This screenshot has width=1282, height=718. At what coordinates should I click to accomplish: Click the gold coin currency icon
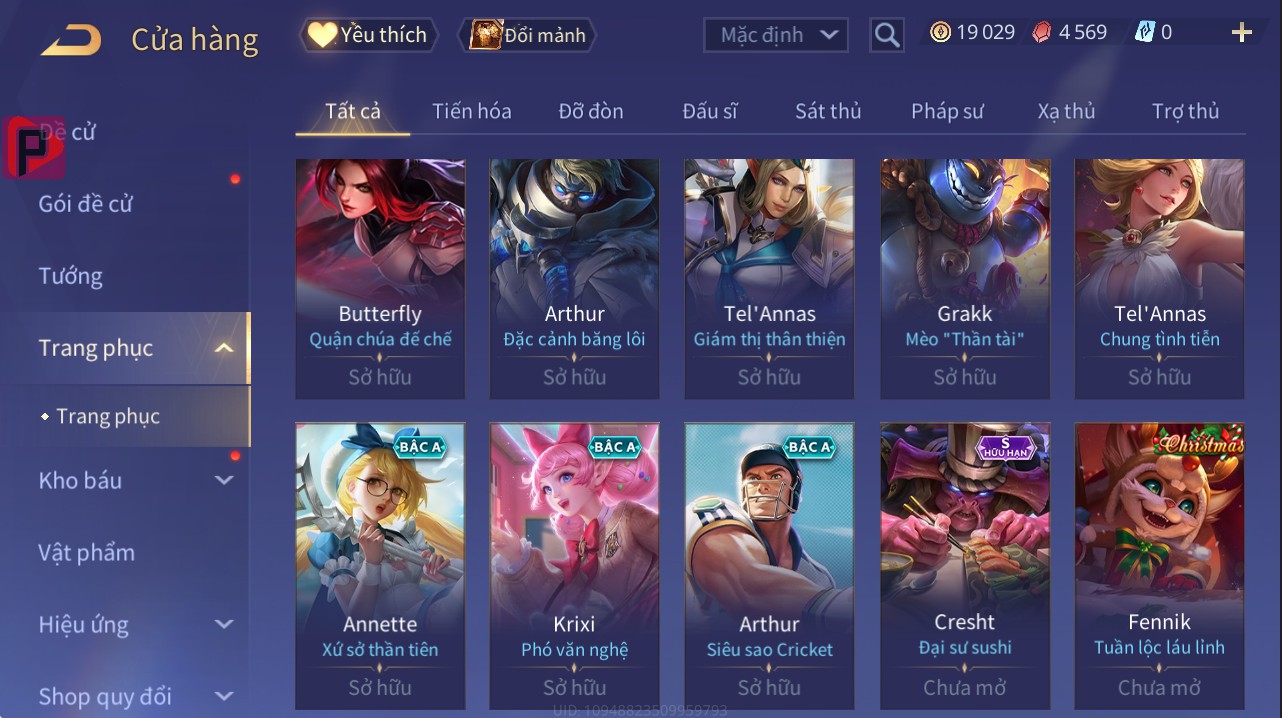[940, 33]
